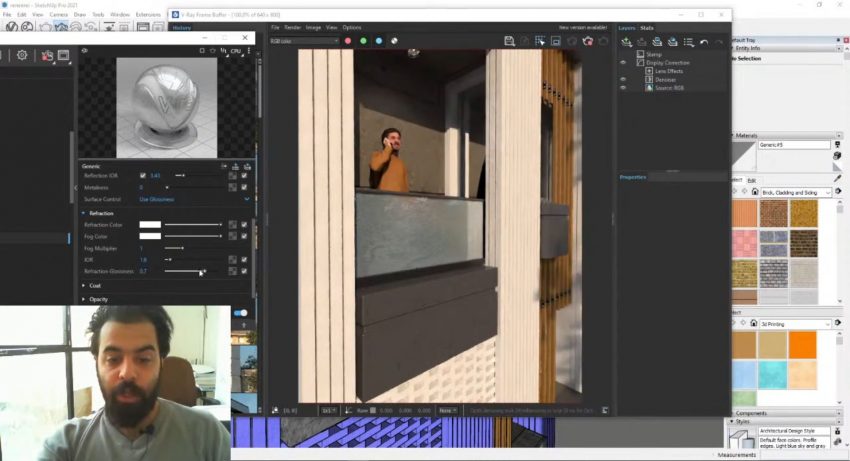Open the Image menu in Frame Buffer
The height and width of the screenshot is (461, 850).
pos(313,27)
